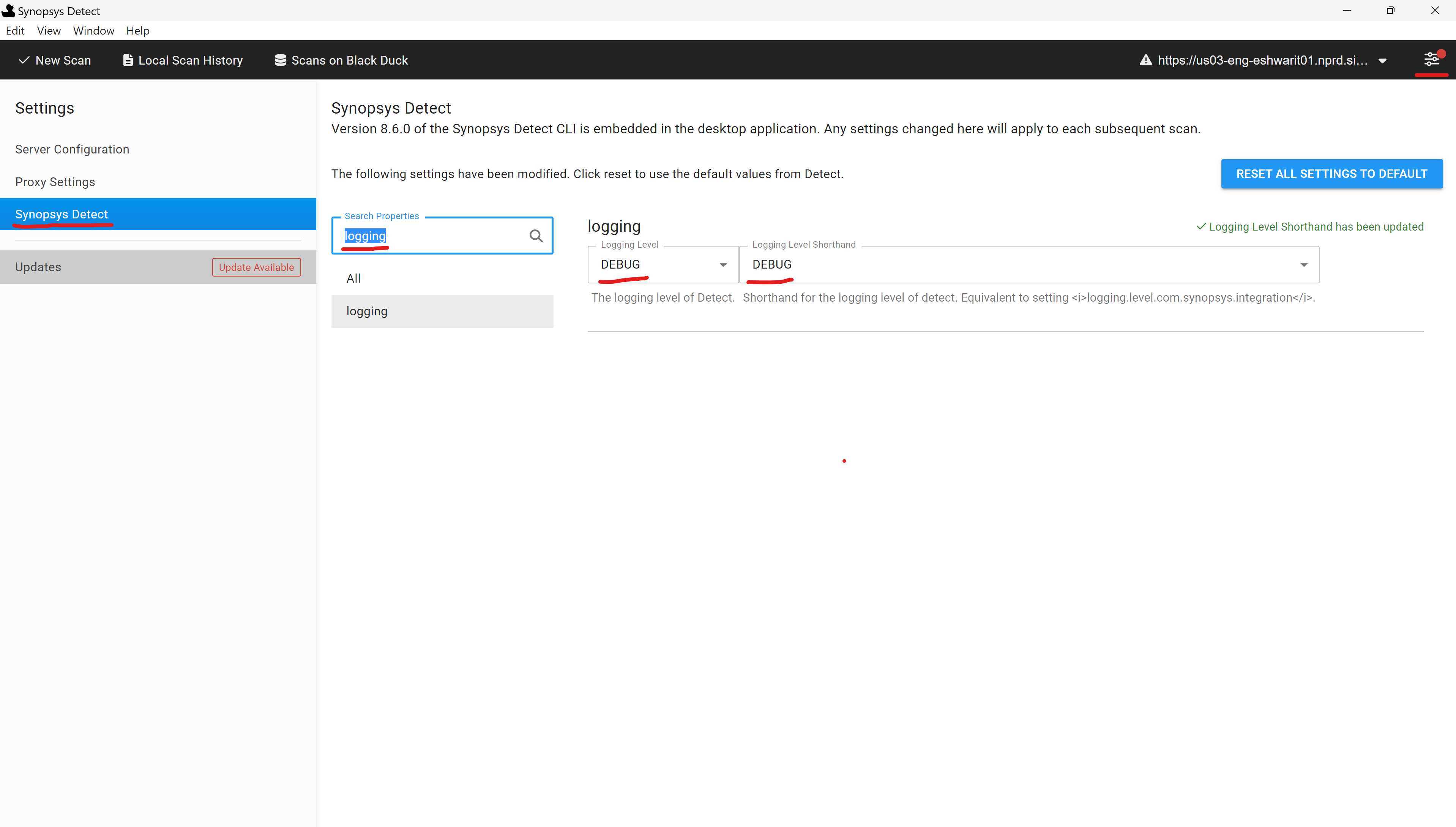Open Scans on Black Duck
The width and height of the screenshot is (1456, 827).
point(341,60)
